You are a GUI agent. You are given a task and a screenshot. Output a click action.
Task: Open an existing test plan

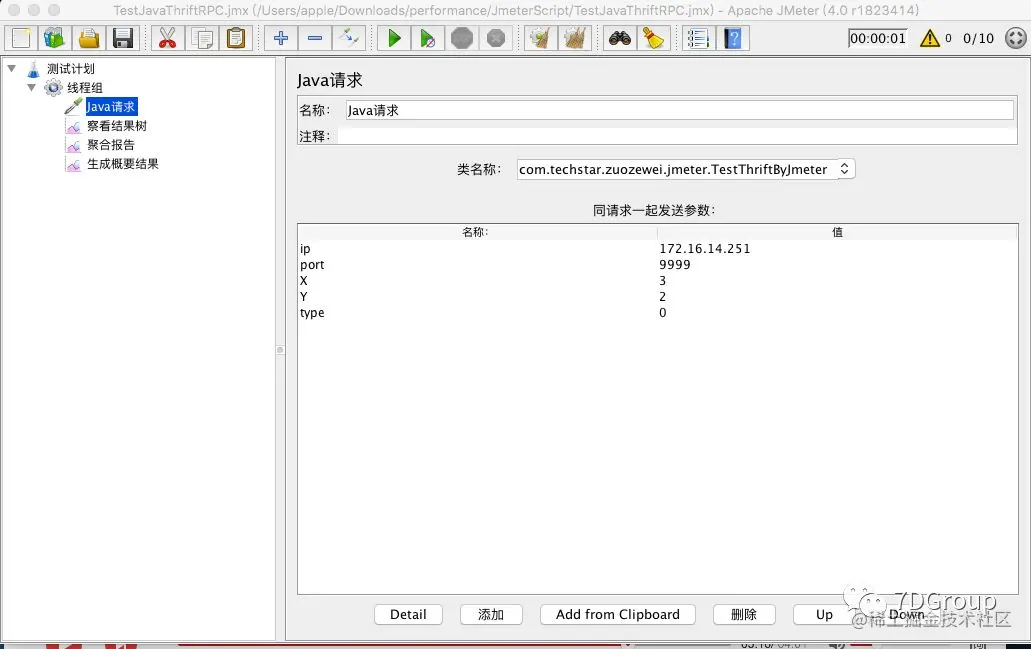coord(87,37)
